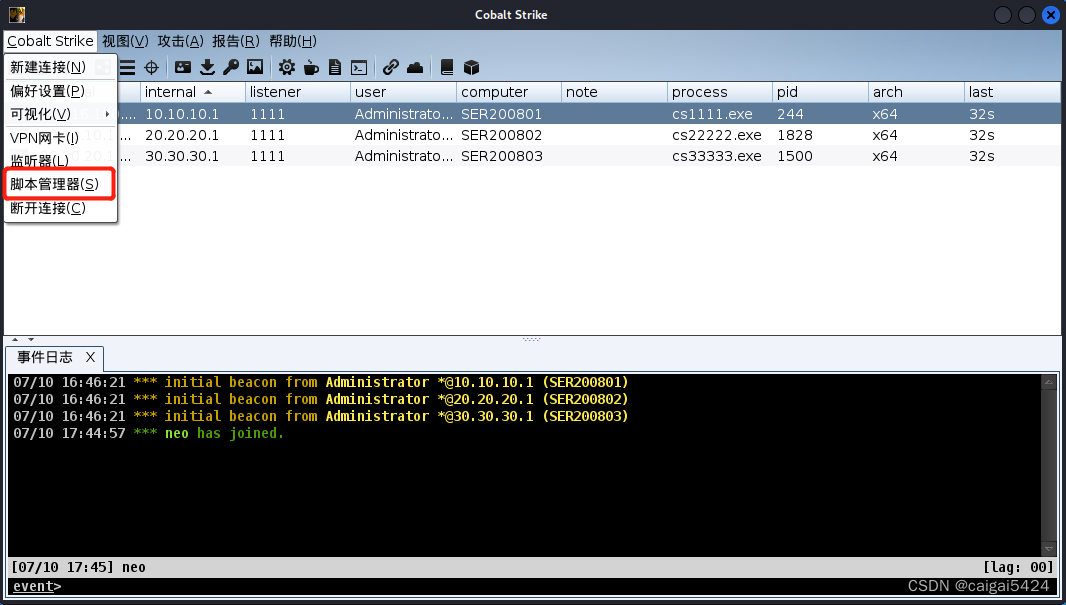This screenshot has width=1066, height=605.
Task: Sort by the pid column header
Action: (x=821, y=92)
